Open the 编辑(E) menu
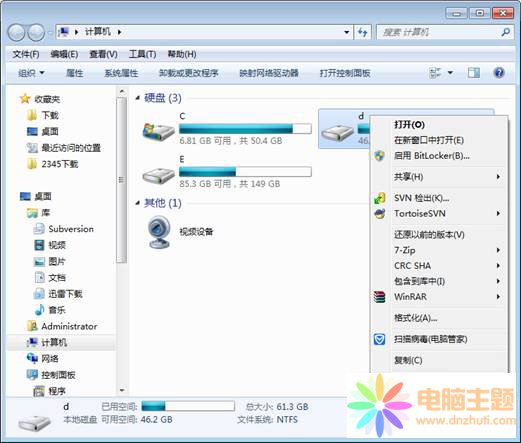 point(64,54)
